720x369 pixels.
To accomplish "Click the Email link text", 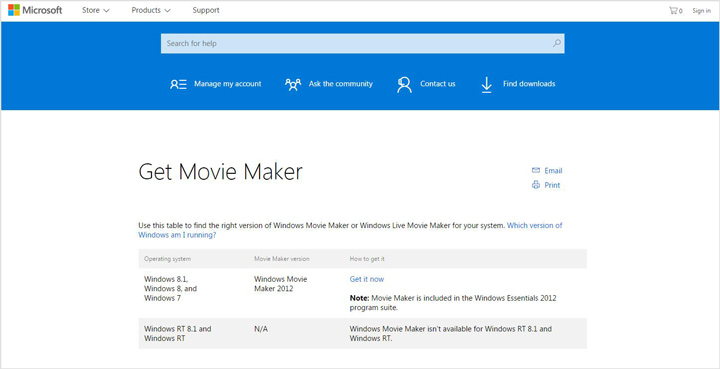I will click(553, 171).
